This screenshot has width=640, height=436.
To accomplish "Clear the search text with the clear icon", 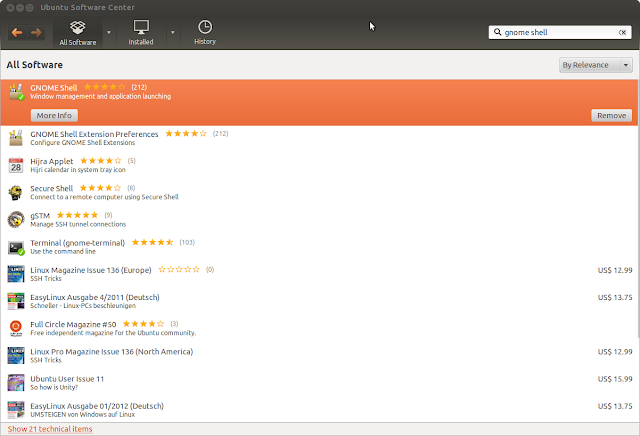I will tap(622, 32).
